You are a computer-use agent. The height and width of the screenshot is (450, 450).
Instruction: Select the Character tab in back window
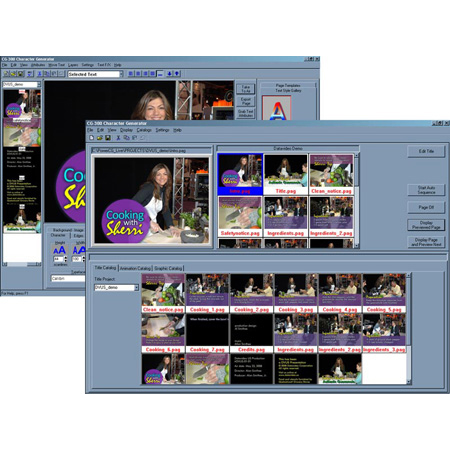(58, 235)
